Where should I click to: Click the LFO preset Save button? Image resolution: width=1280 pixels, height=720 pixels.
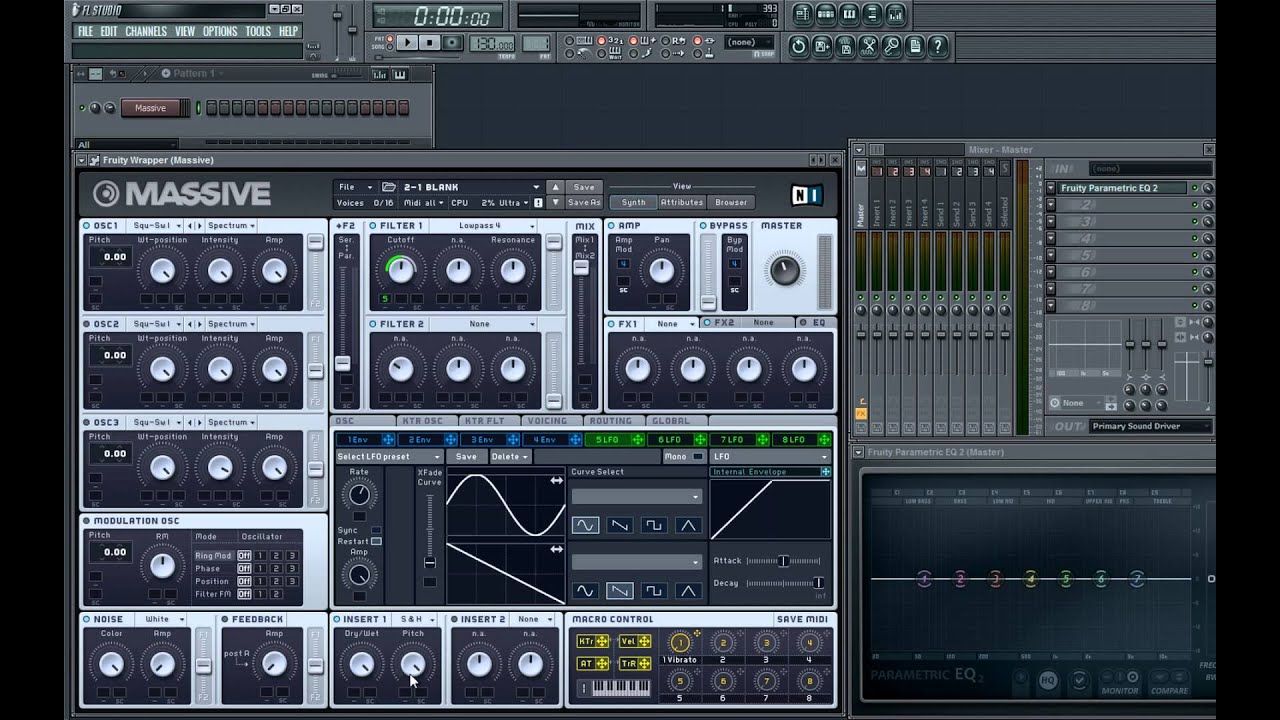466,457
